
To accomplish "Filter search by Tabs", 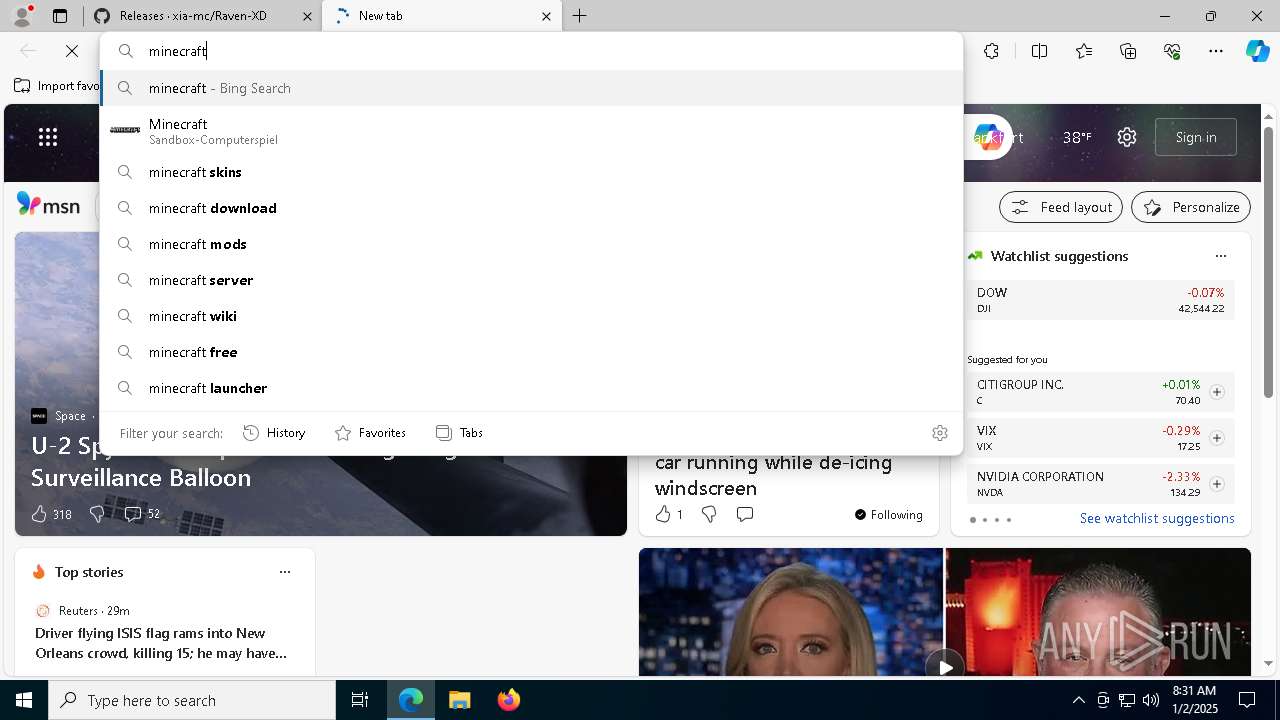I will pyautogui.click(x=459, y=433).
